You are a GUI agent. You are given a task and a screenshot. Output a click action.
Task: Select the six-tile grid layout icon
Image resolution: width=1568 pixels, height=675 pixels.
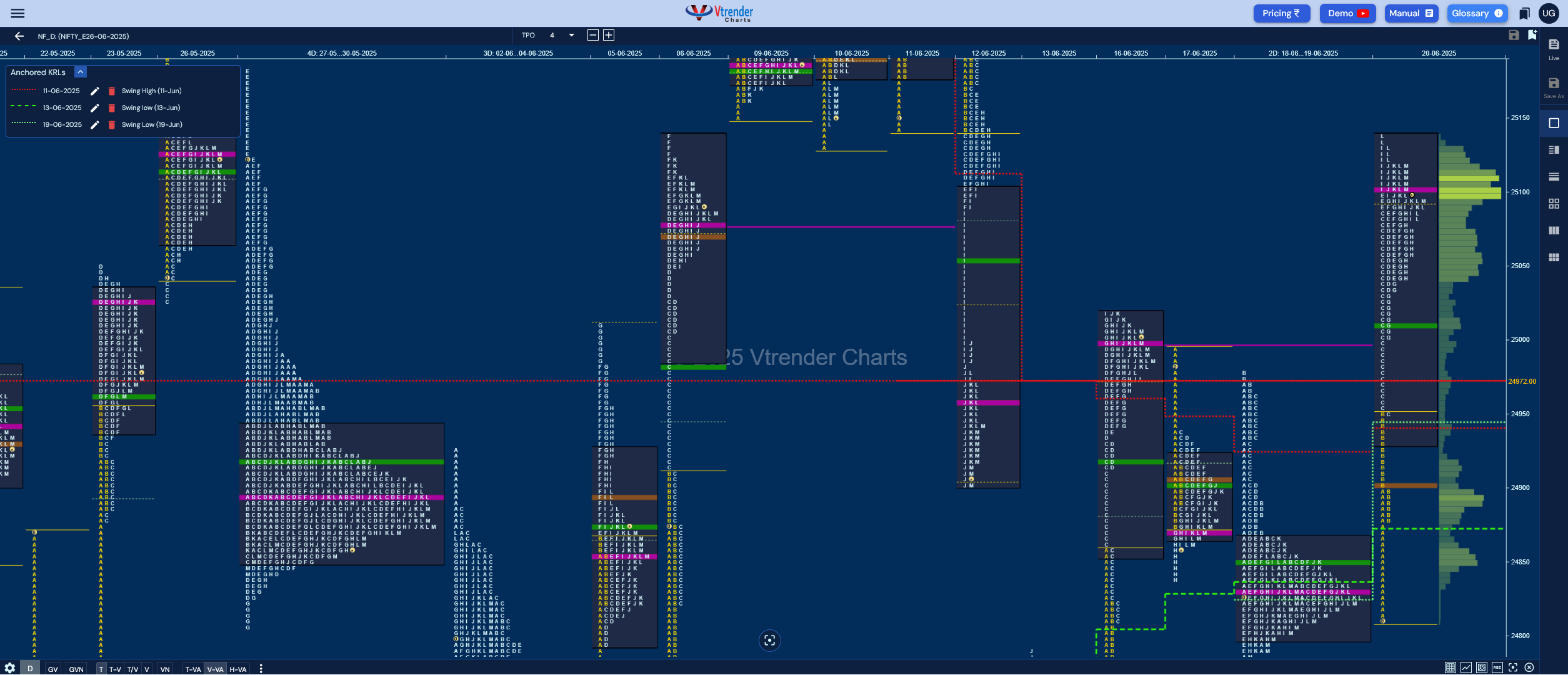(x=1554, y=257)
